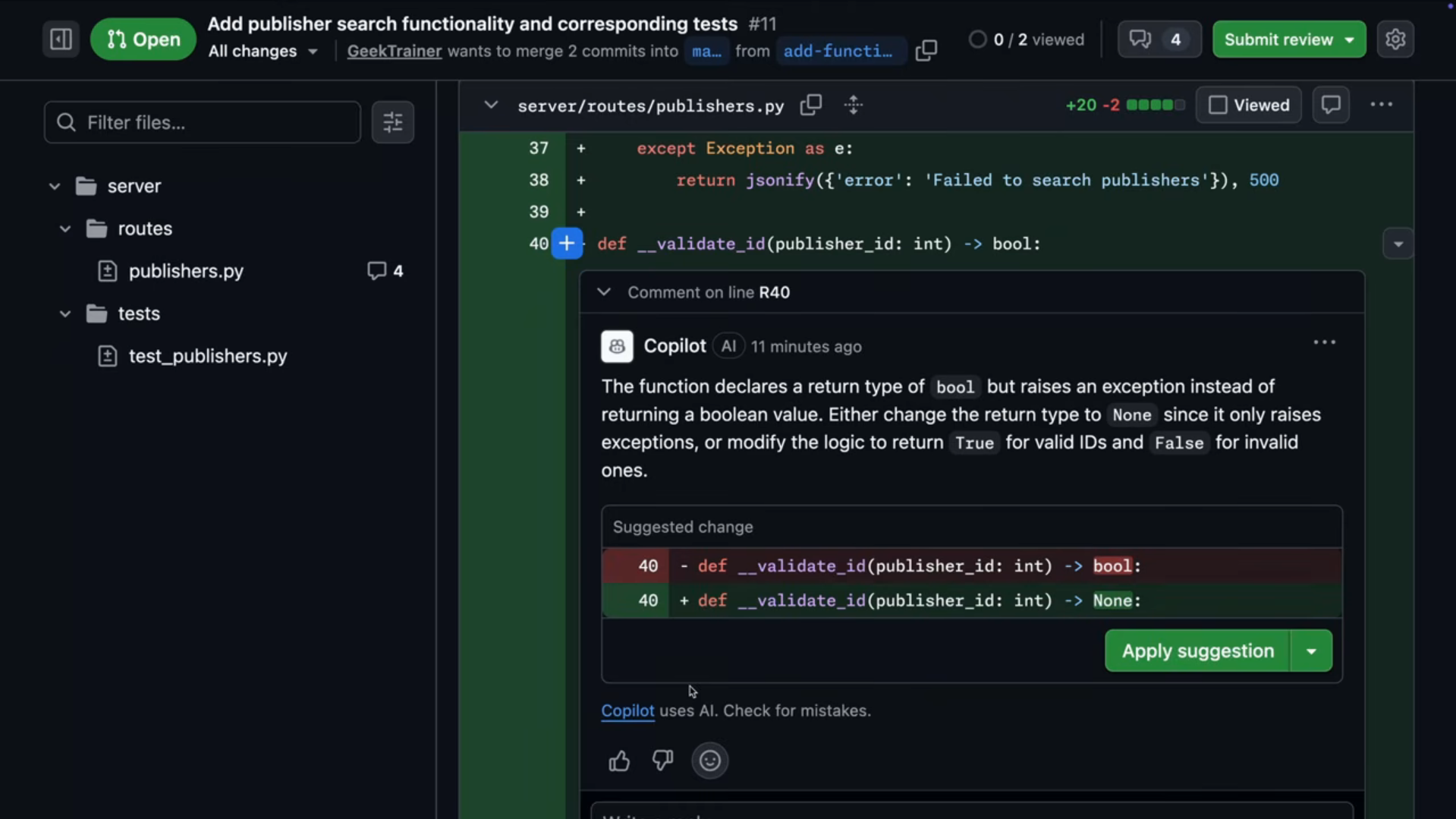Add an emoji reaction to the comment
Screen dimensions: 1456x819
tap(709, 761)
